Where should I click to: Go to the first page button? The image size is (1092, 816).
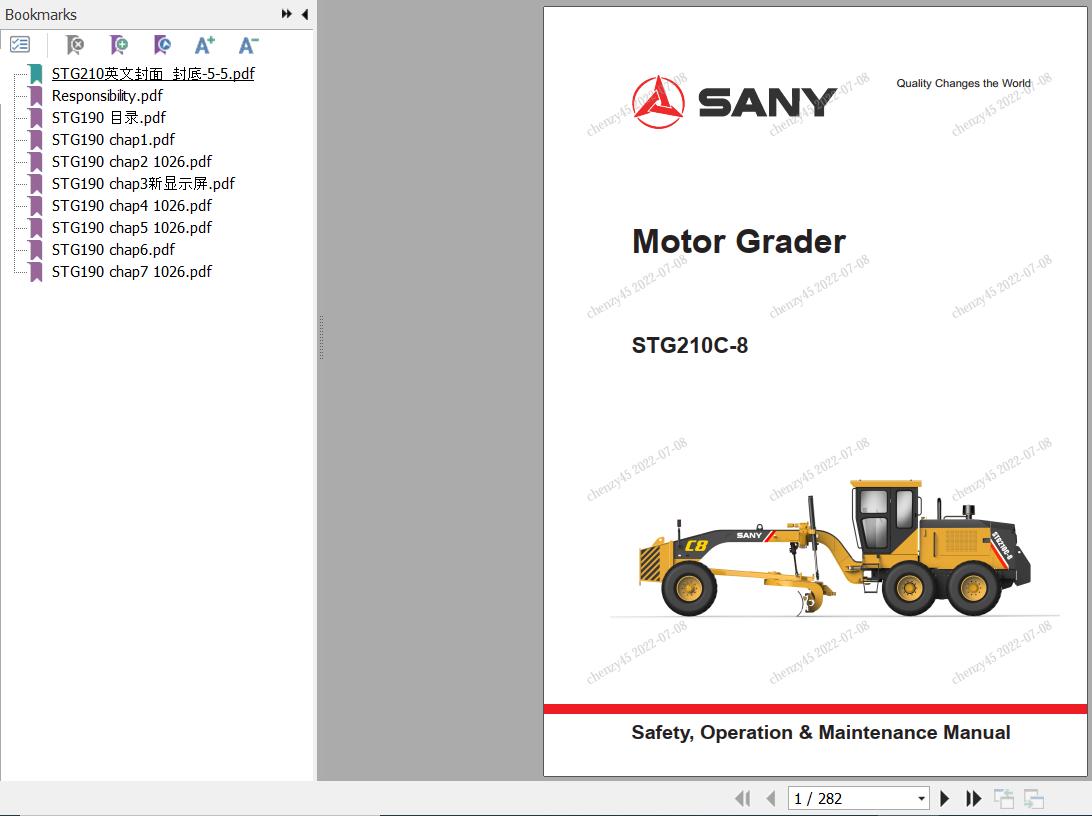(742, 799)
